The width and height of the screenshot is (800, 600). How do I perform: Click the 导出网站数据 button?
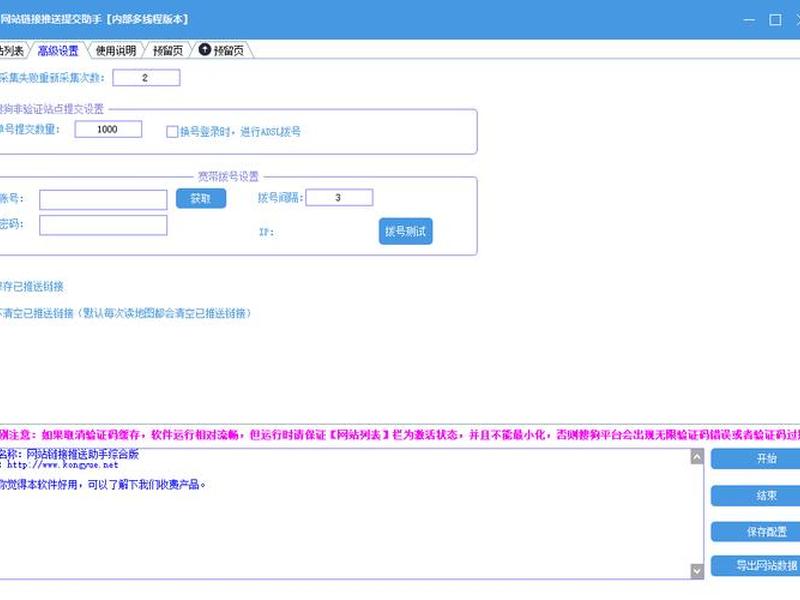tap(756, 565)
